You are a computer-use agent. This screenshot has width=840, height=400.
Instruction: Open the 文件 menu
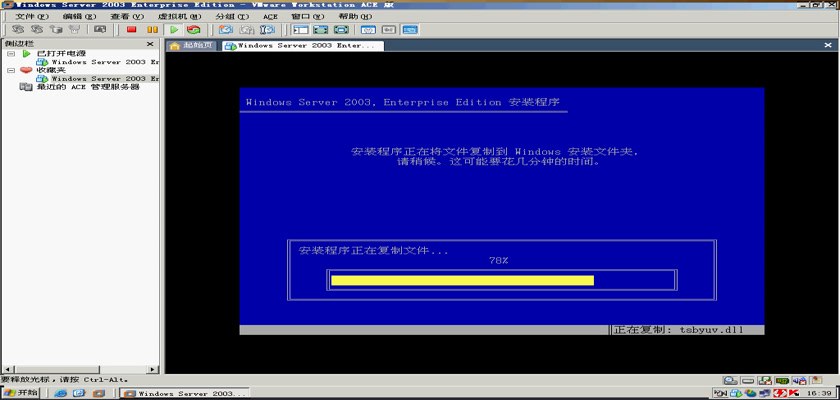point(31,17)
